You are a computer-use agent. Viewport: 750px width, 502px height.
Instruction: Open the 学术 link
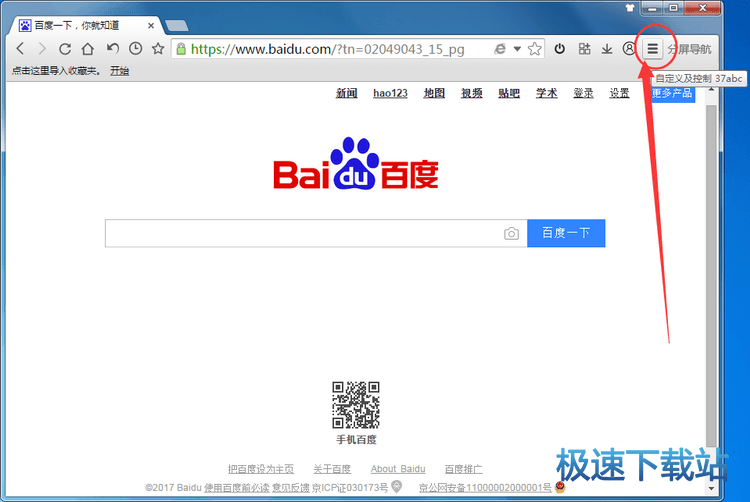tap(546, 93)
